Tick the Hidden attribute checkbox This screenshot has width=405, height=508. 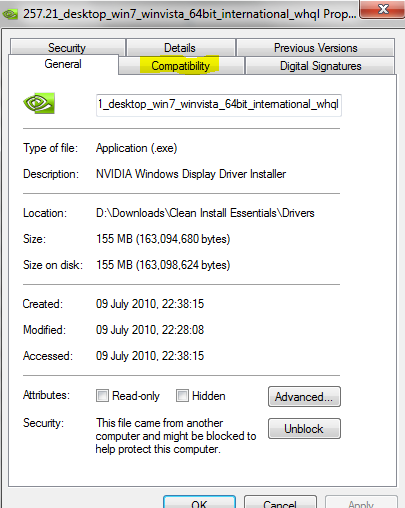pyautogui.click(x=182, y=396)
